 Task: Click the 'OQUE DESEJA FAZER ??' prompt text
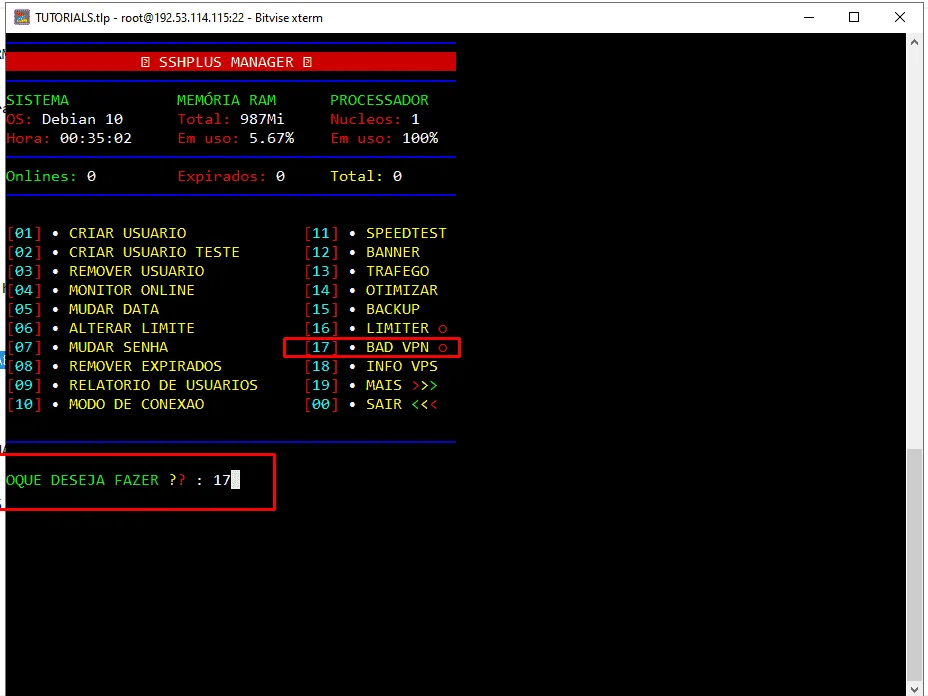[96, 480]
